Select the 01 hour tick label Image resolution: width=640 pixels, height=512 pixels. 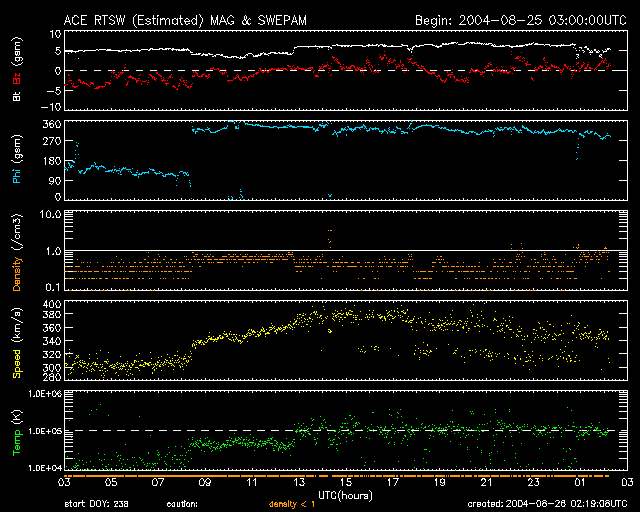click(x=579, y=482)
